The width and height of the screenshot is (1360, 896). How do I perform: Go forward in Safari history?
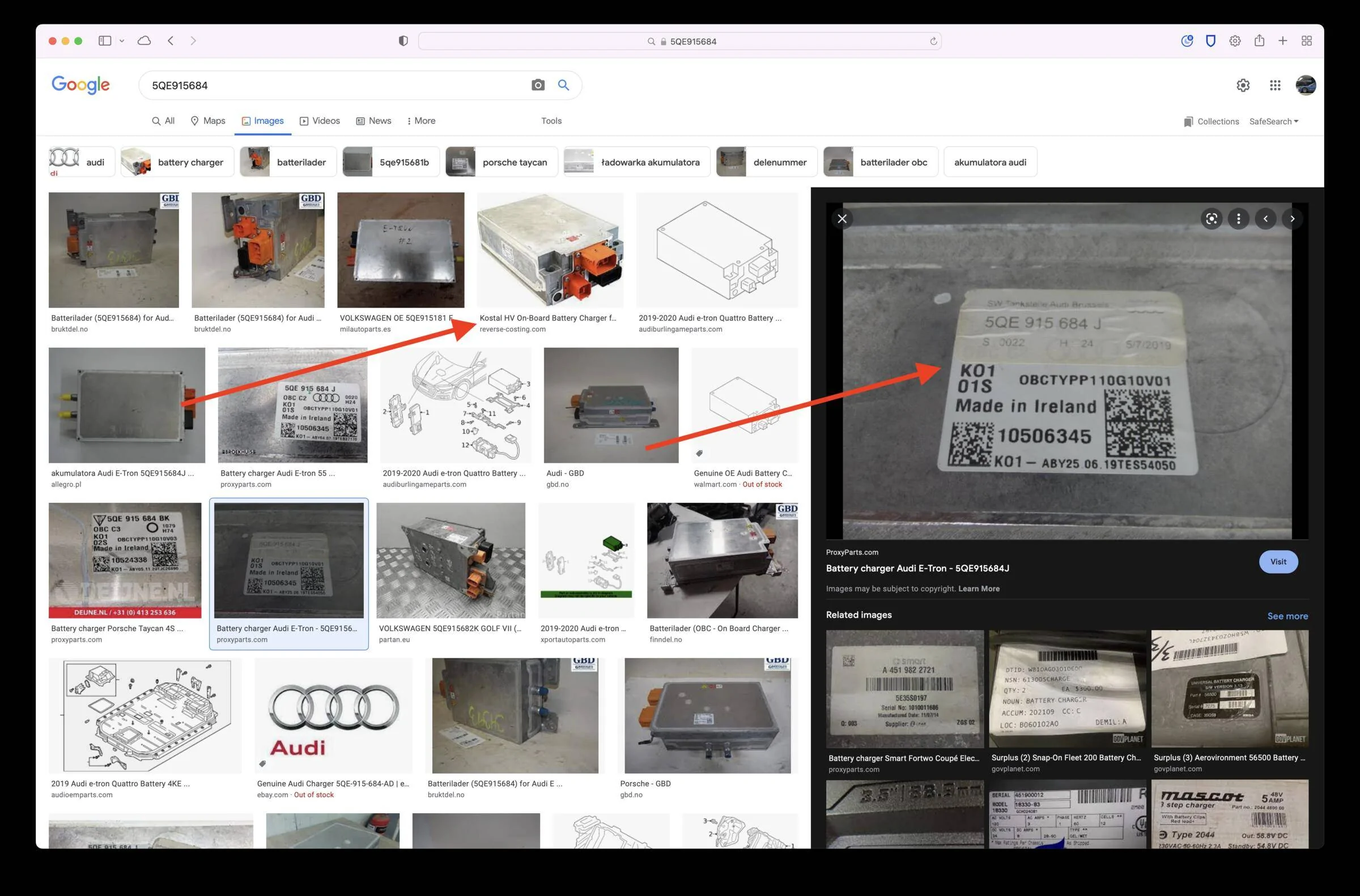click(193, 41)
